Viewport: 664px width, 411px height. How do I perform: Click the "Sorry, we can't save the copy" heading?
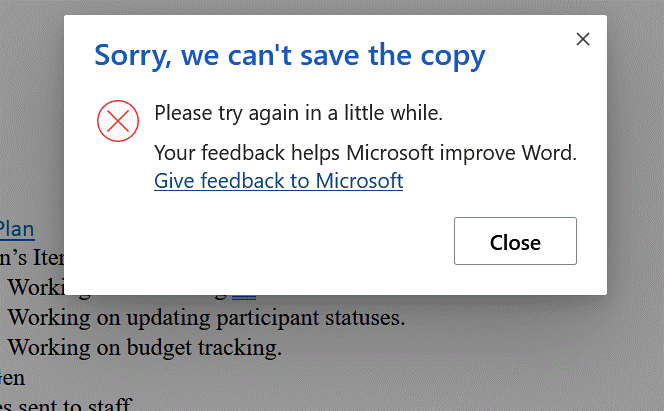pos(290,55)
